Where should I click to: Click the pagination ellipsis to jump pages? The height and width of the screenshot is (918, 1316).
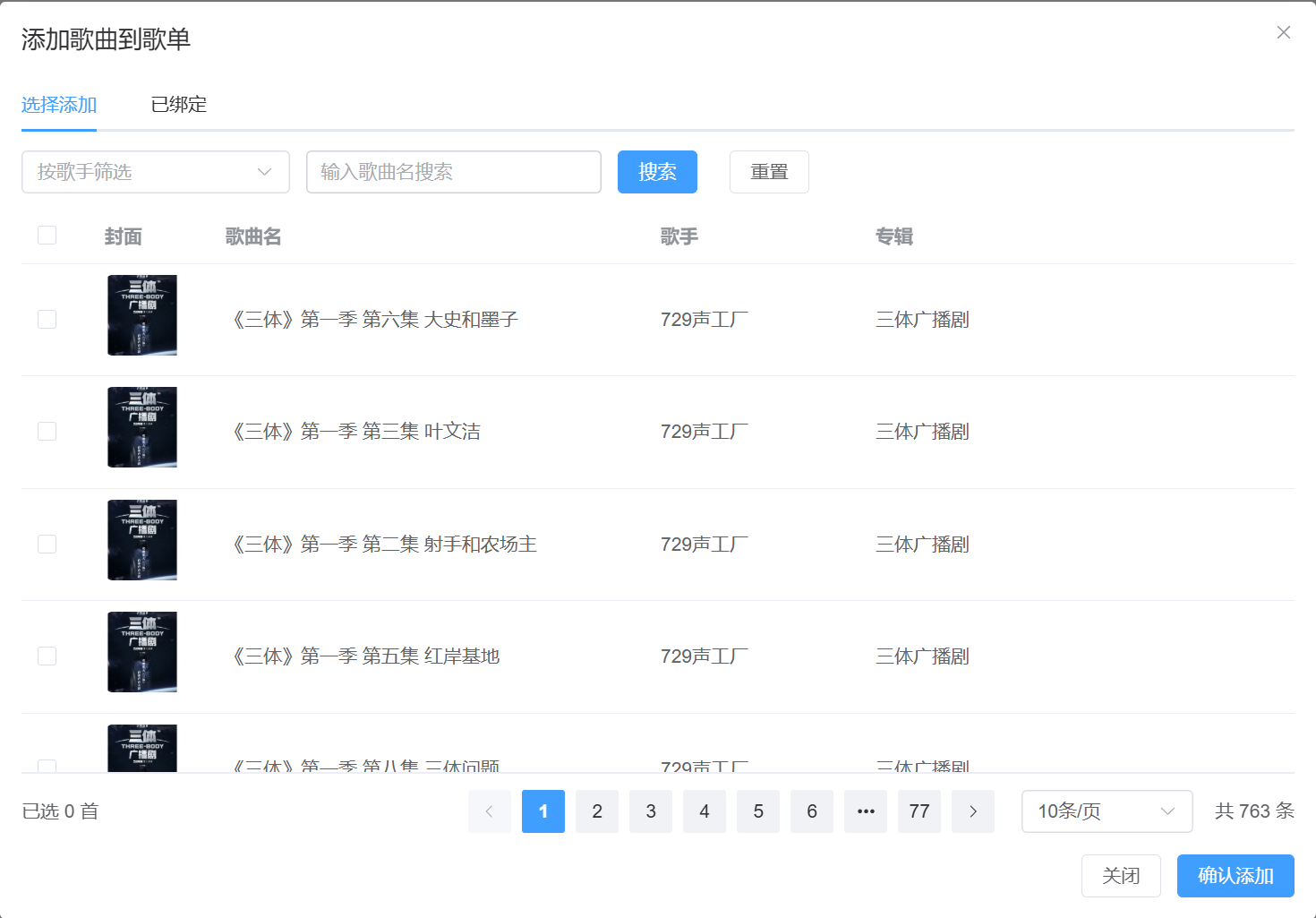(865, 811)
